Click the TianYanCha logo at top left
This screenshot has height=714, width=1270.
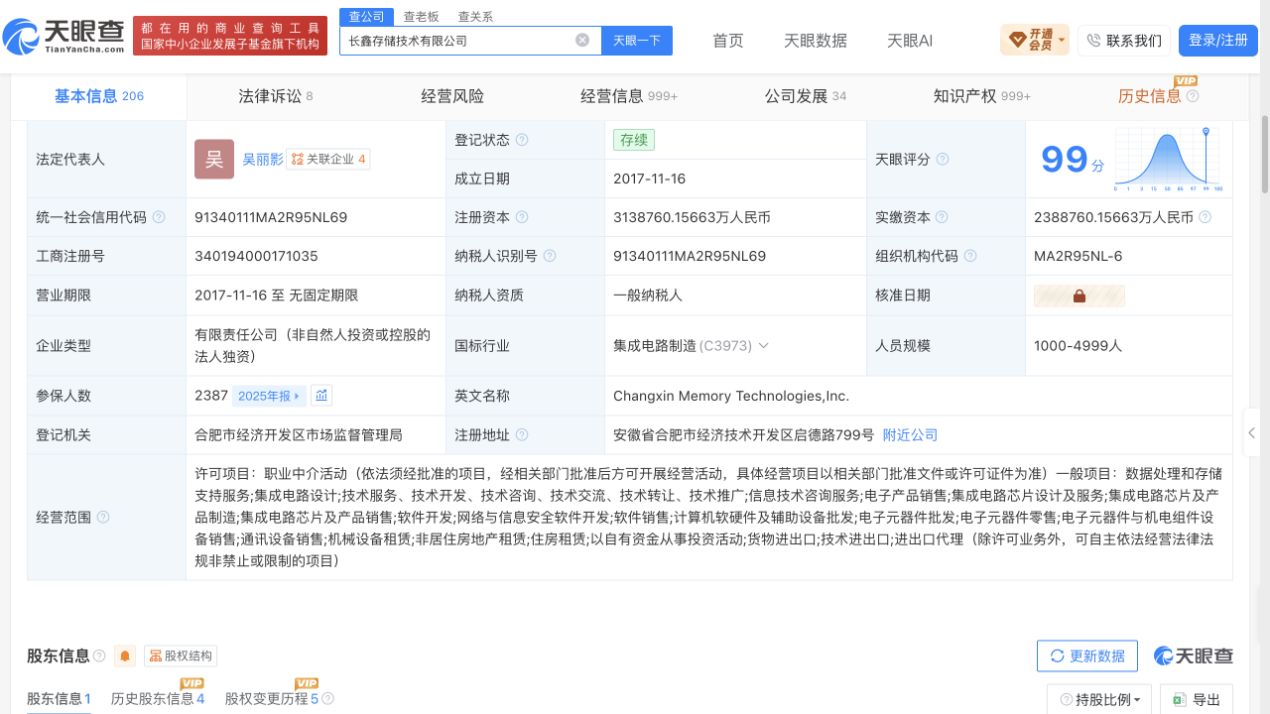point(65,37)
